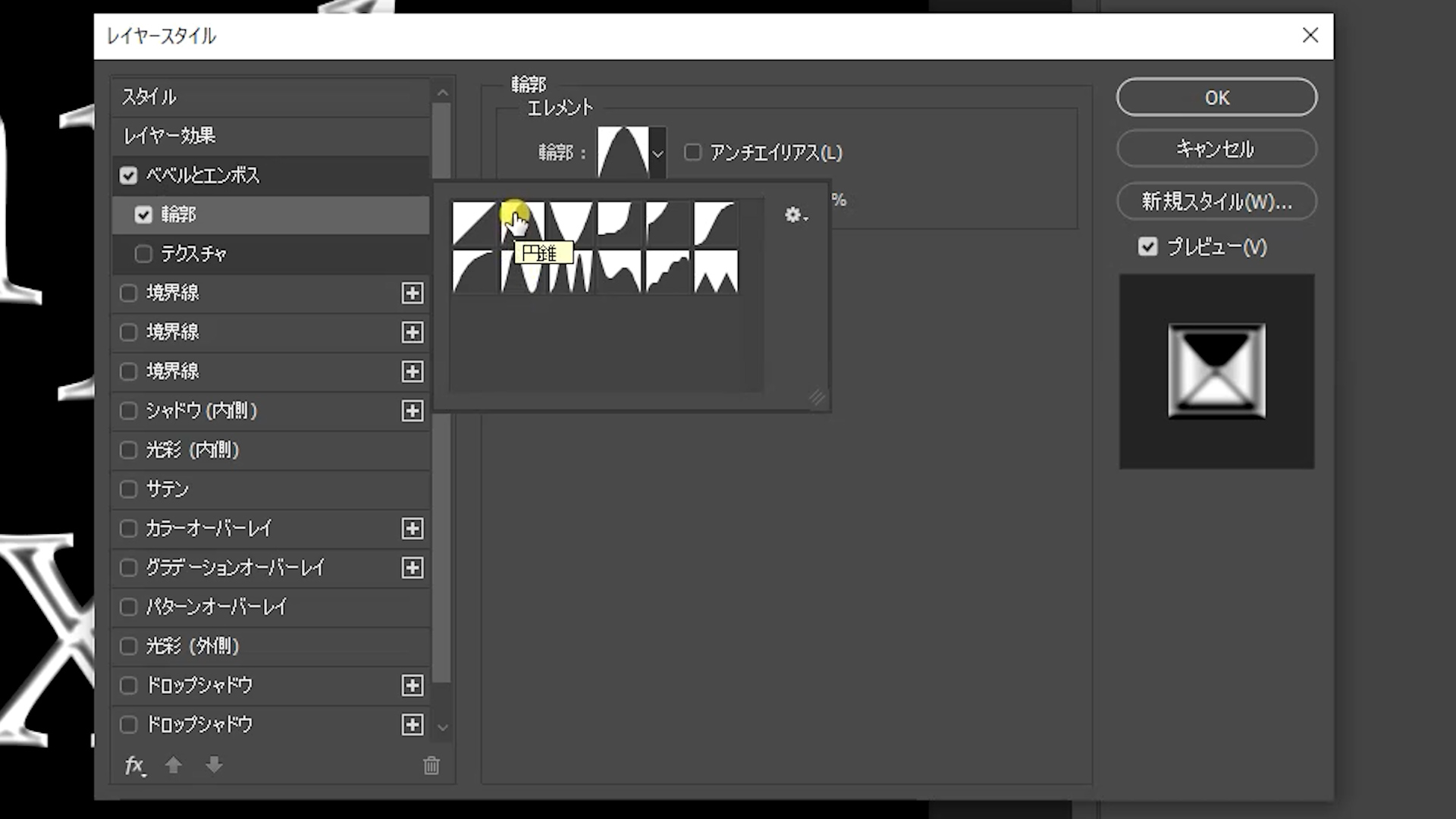Open contour picker gear menu

point(795,215)
